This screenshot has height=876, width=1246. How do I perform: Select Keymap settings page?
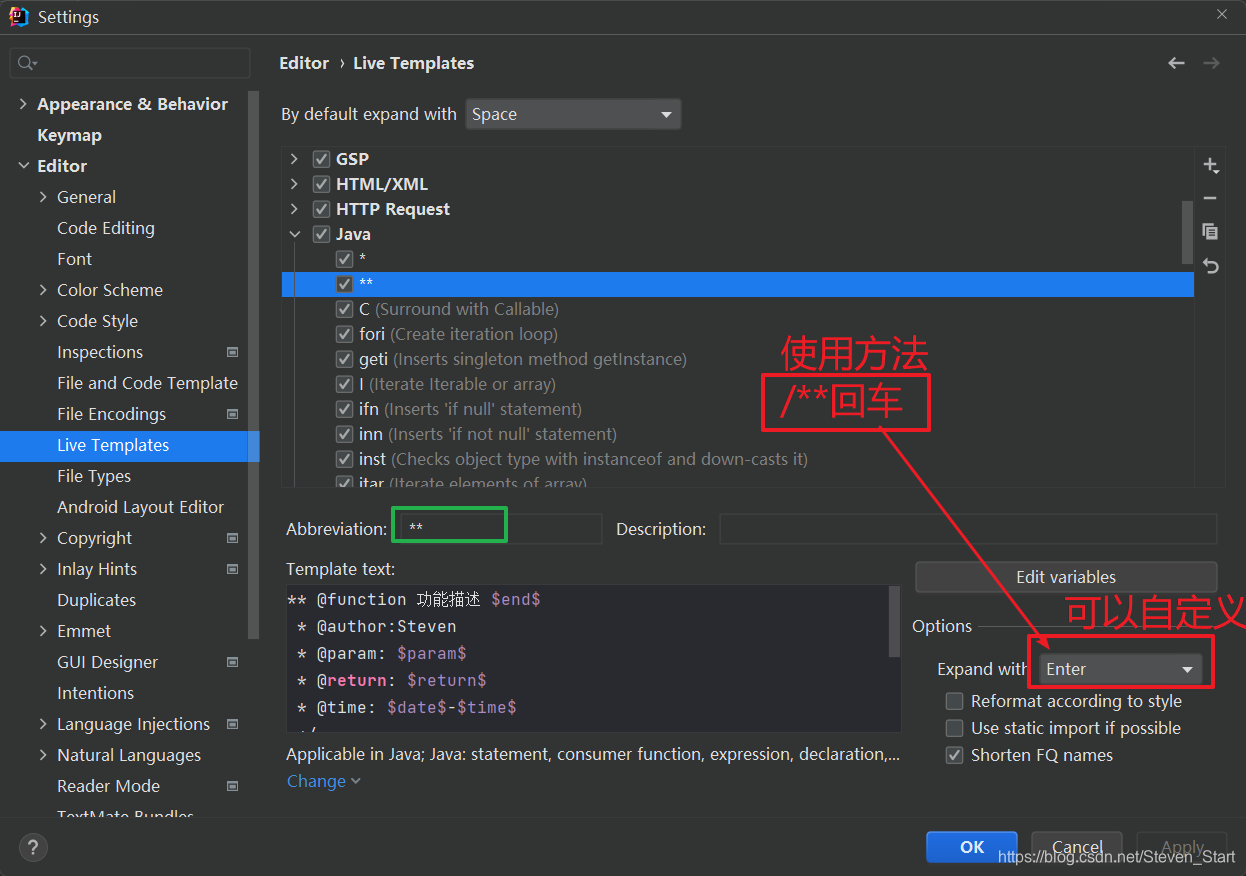[x=69, y=135]
